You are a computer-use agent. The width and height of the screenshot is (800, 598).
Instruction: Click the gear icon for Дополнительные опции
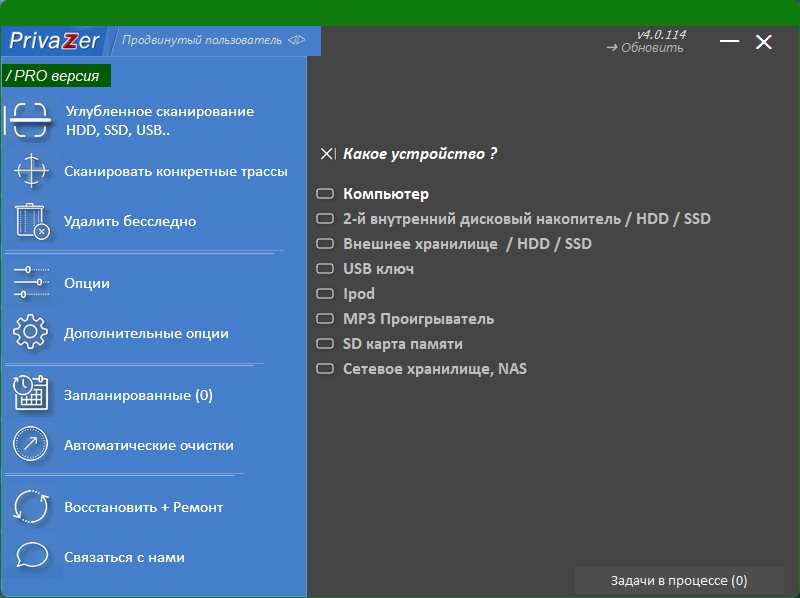coord(31,333)
